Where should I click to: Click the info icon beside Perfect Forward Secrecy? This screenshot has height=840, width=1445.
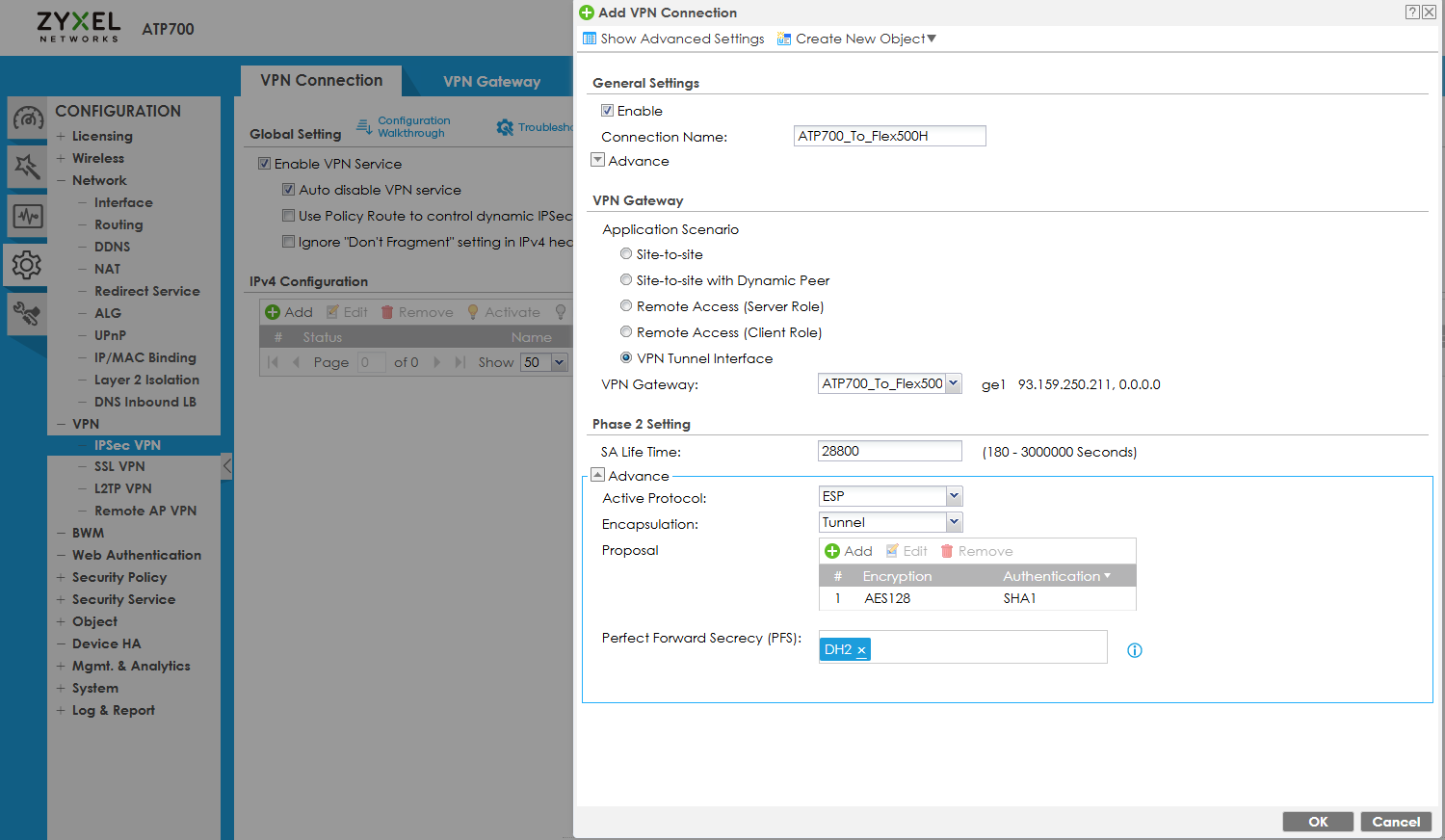[x=1134, y=650]
